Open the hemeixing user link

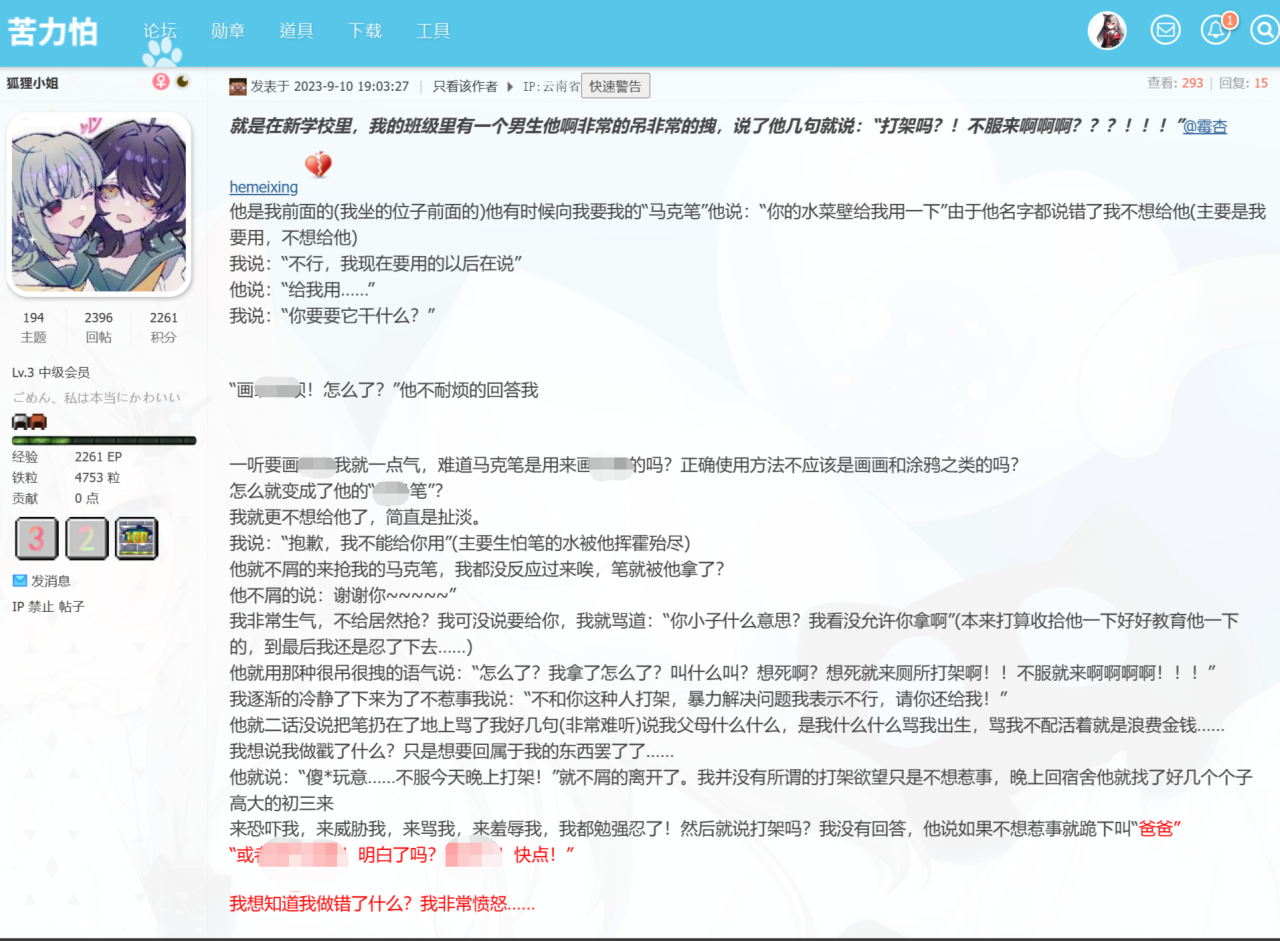pos(264,187)
